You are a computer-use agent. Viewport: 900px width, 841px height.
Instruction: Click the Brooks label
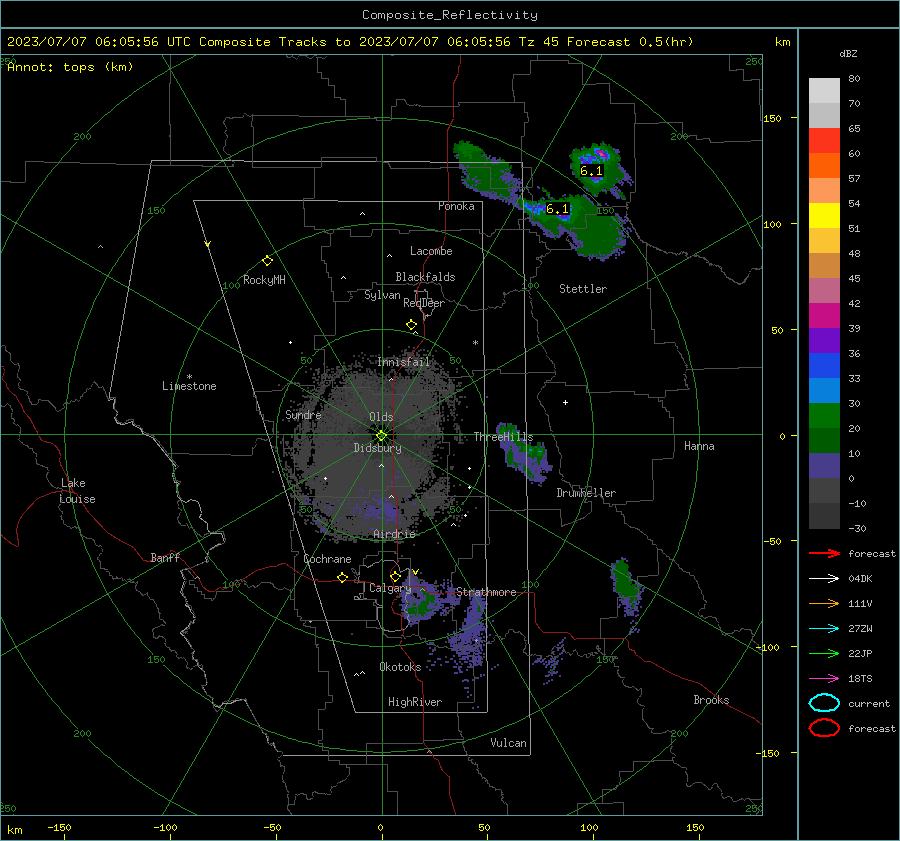(x=711, y=700)
